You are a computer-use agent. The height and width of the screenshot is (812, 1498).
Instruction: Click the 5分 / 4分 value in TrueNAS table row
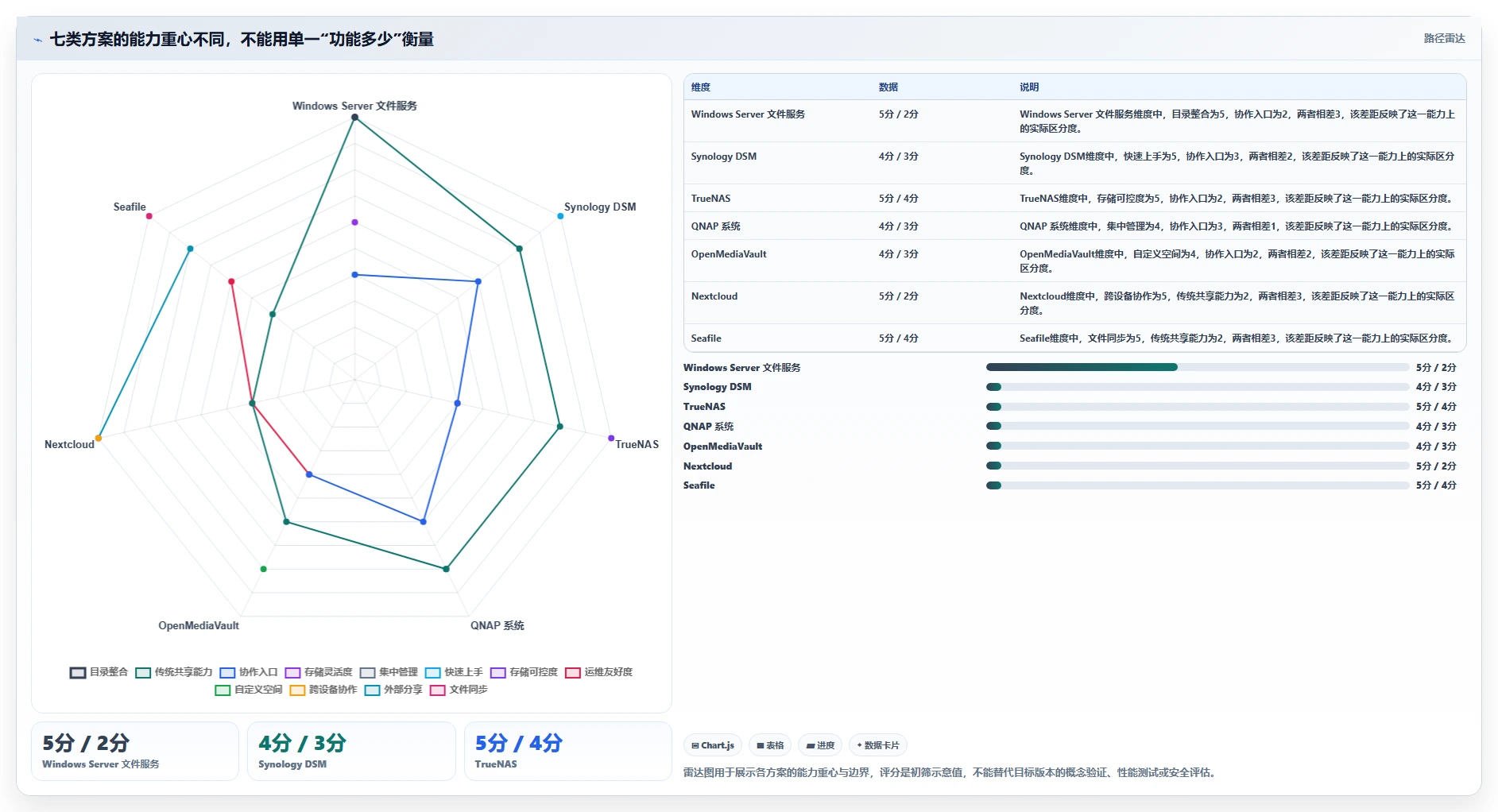click(898, 199)
